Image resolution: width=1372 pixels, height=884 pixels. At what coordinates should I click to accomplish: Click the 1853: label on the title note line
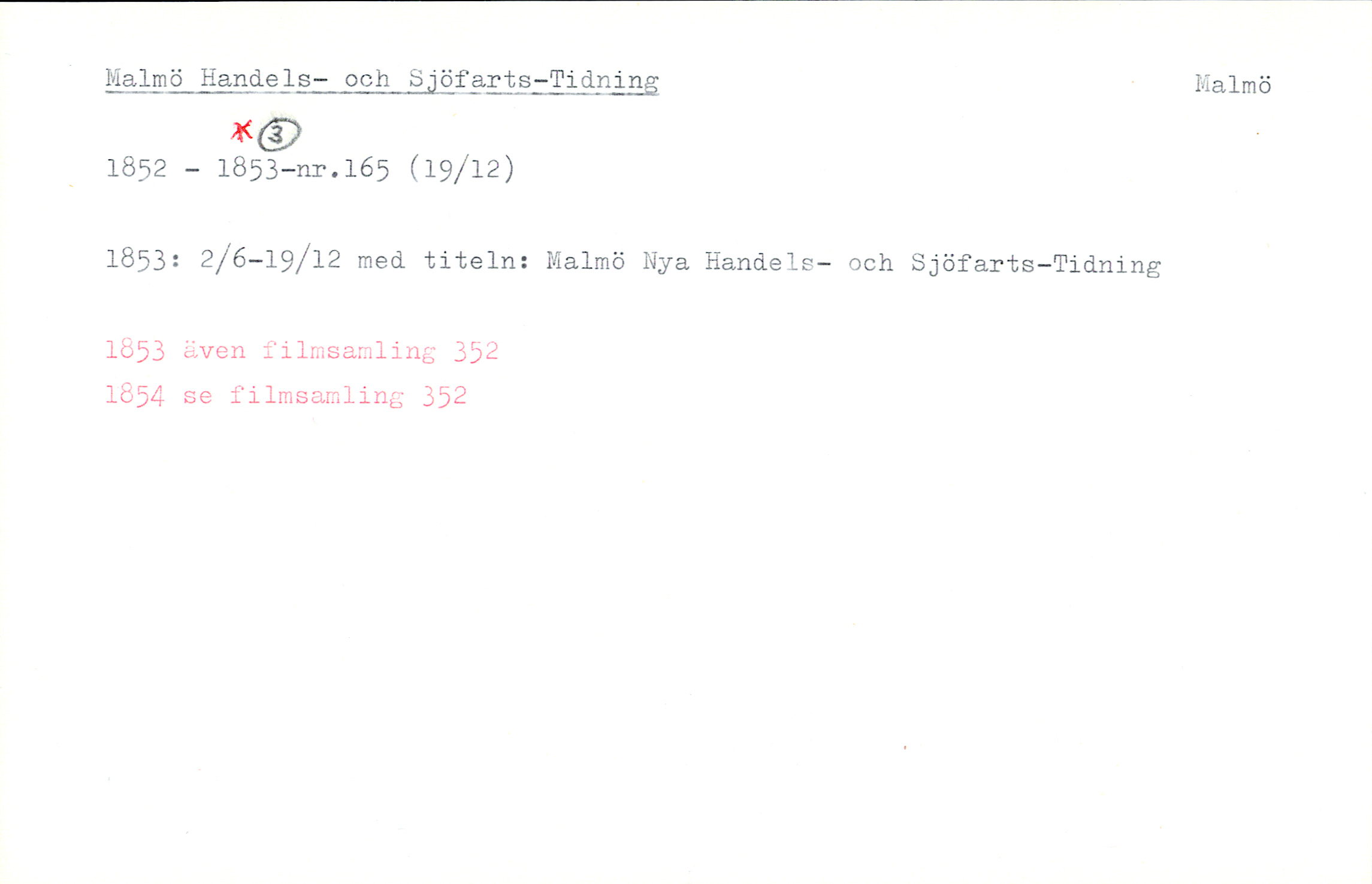coord(143,261)
